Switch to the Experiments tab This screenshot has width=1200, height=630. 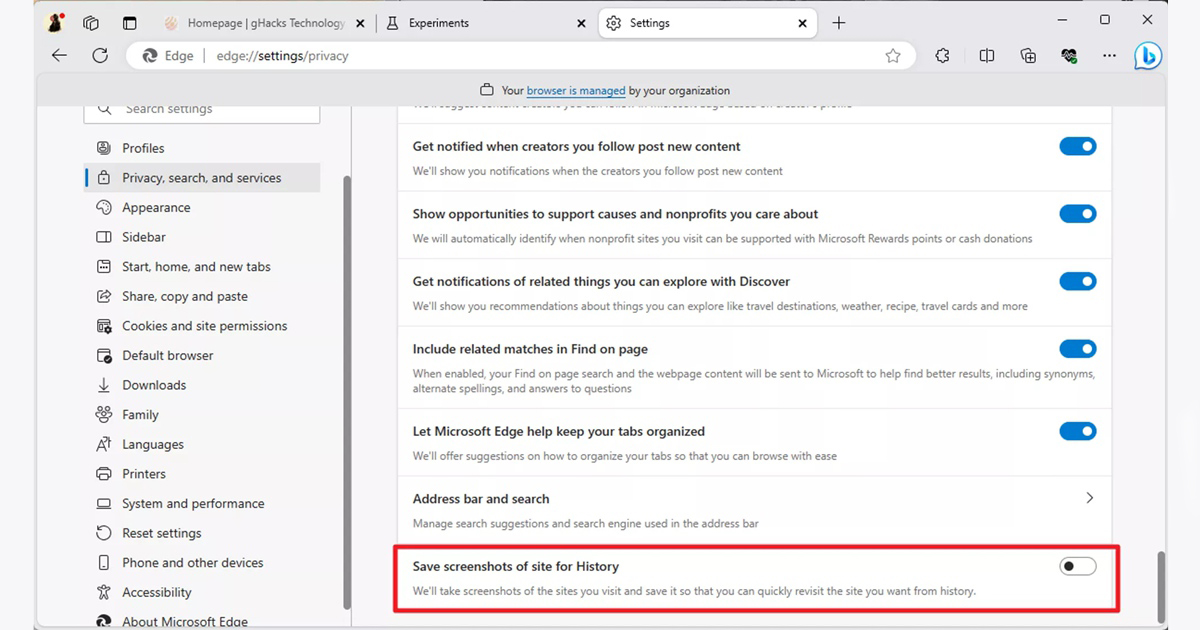(x=486, y=23)
